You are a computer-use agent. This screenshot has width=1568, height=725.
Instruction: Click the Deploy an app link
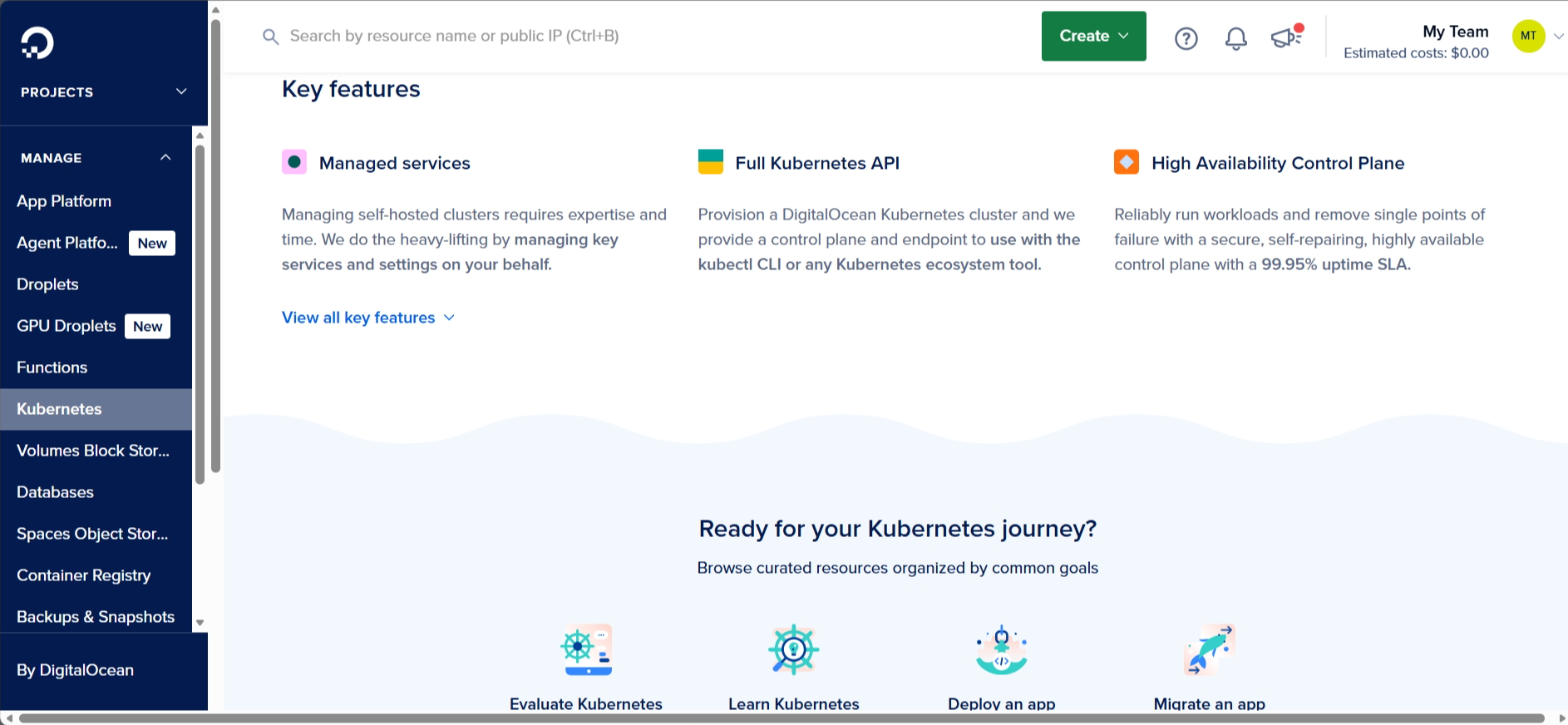click(1002, 703)
